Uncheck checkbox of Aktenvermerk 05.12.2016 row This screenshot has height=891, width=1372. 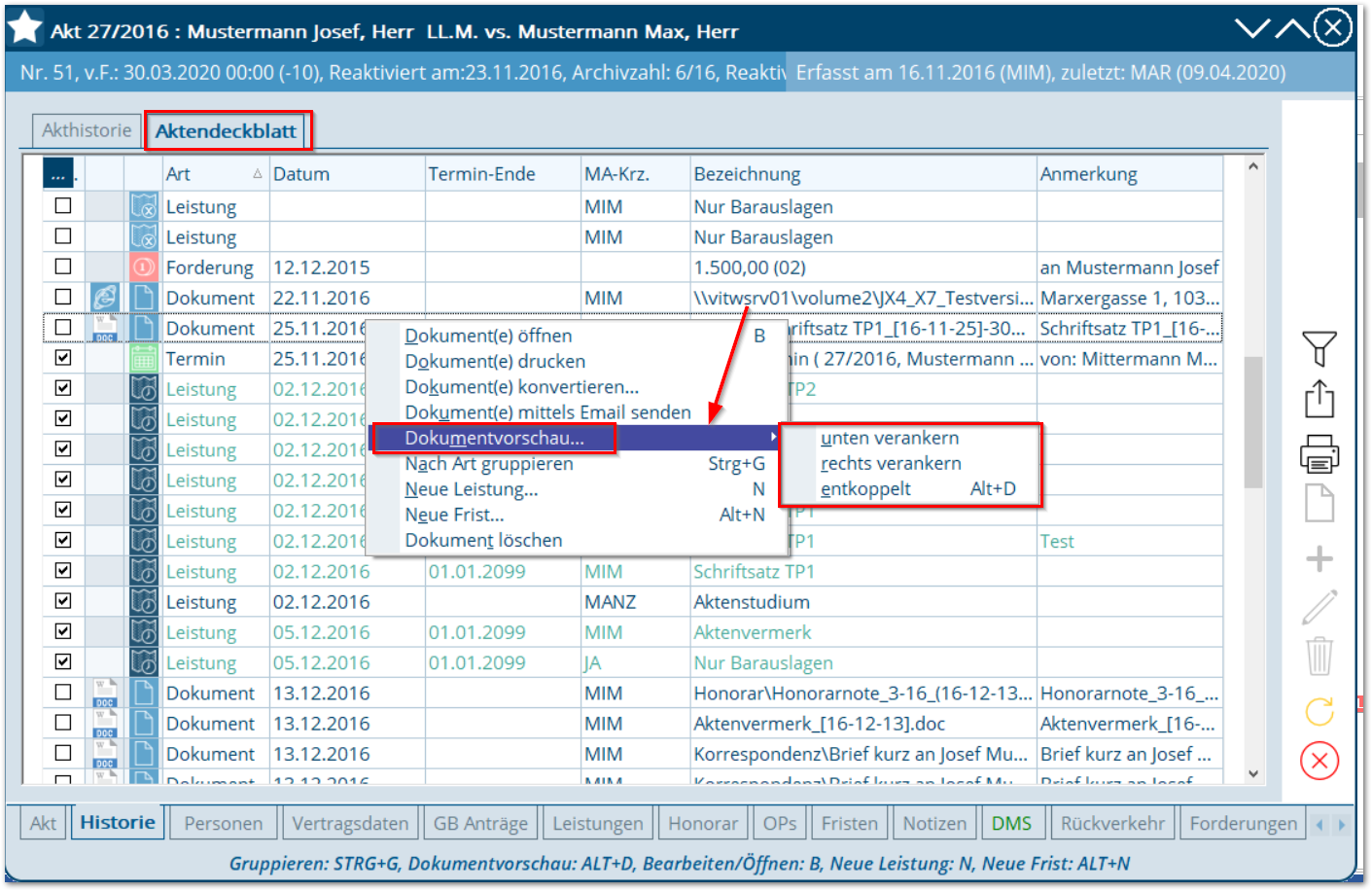pos(63,631)
